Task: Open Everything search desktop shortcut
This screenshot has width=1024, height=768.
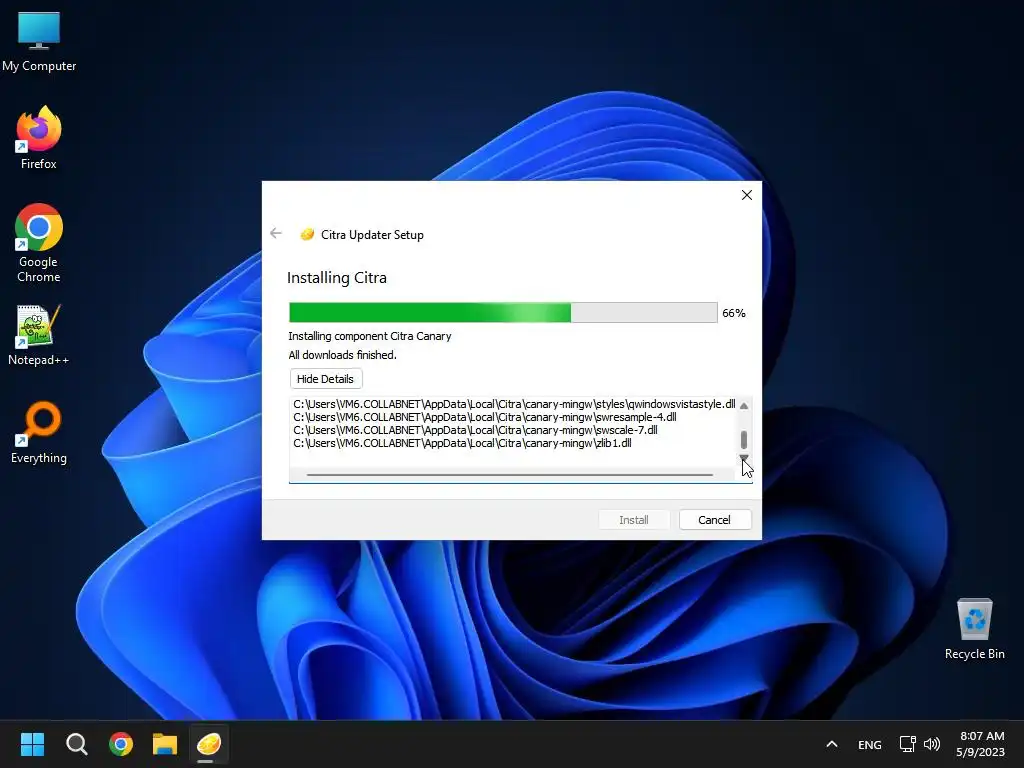Action: pyautogui.click(x=39, y=433)
